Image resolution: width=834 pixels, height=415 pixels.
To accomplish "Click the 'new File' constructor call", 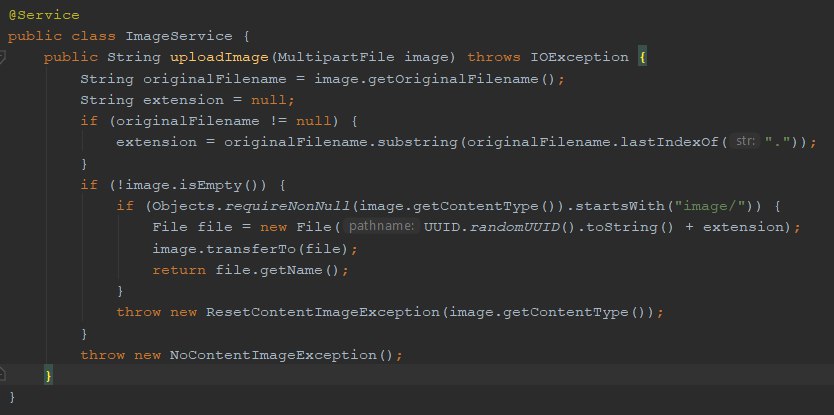I will (x=296, y=227).
